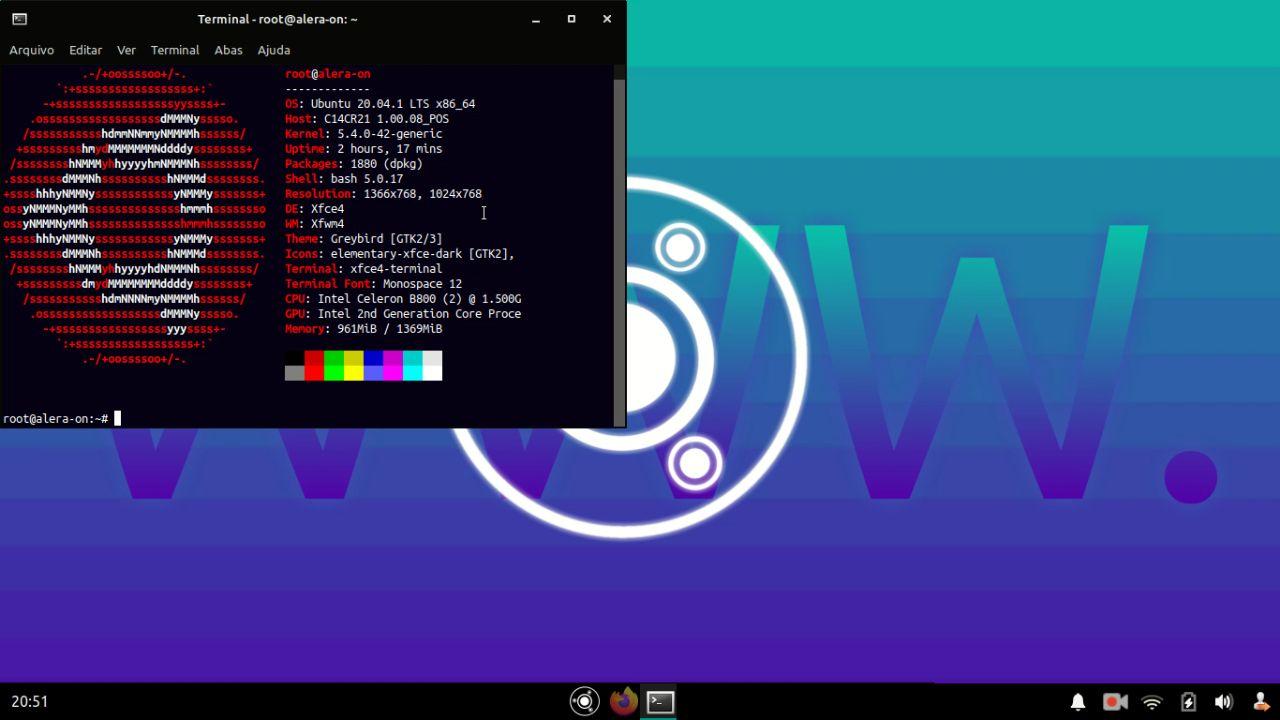This screenshot has width=1280, height=720.
Task: Open the Editar menu
Action: 85,50
